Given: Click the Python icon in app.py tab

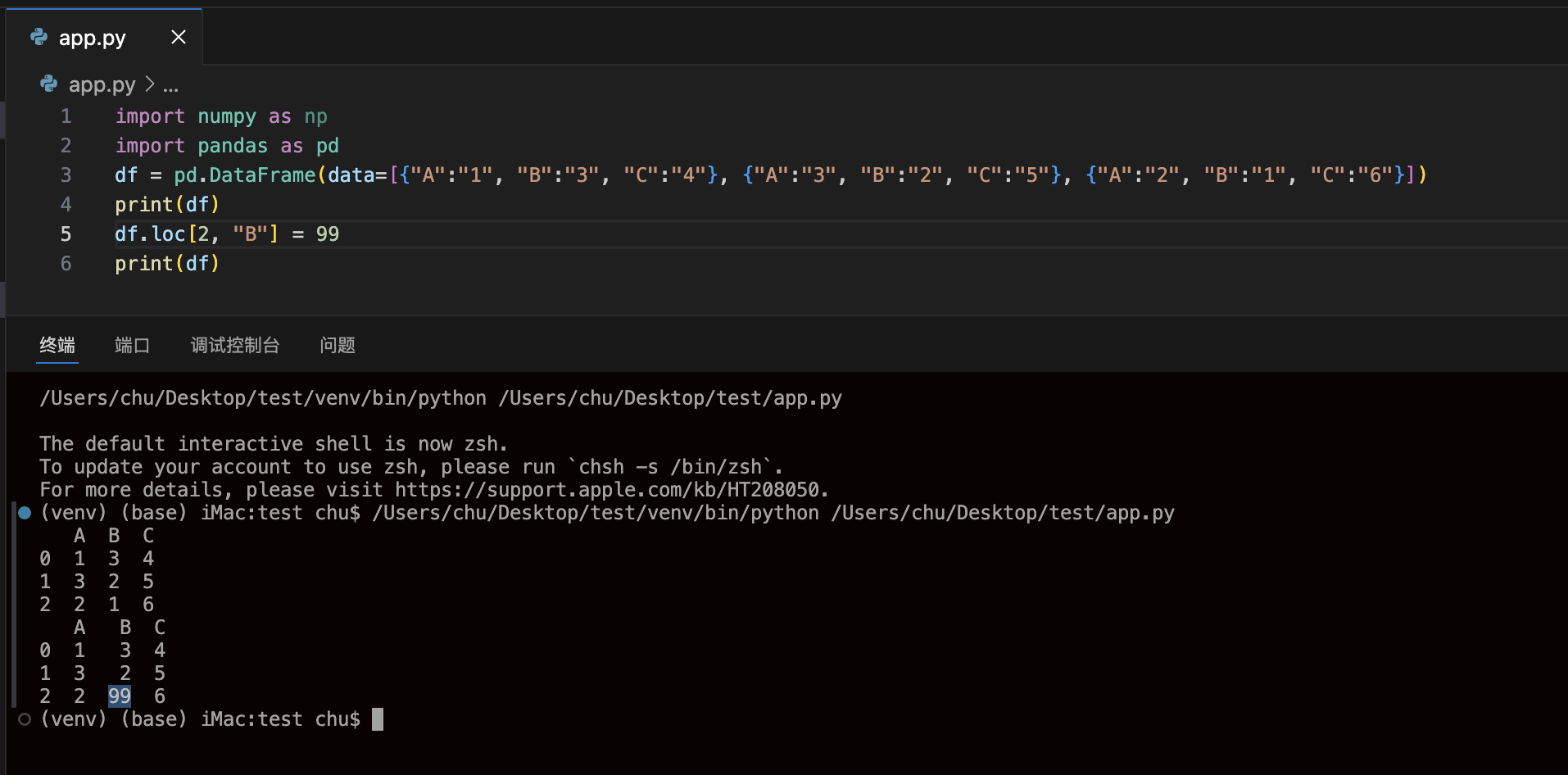Looking at the screenshot, I should pyautogui.click(x=39, y=37).
